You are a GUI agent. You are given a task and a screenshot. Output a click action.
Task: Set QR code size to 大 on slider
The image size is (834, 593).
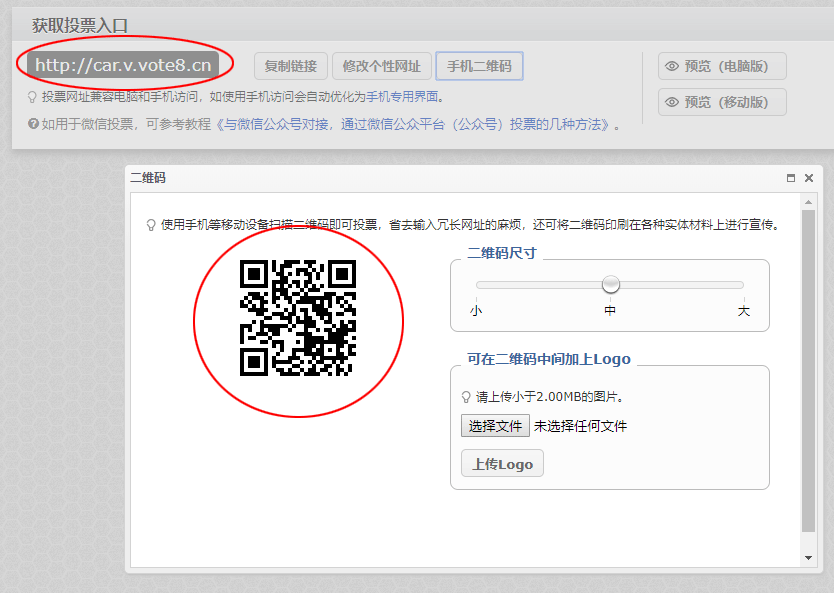(743, 286)
